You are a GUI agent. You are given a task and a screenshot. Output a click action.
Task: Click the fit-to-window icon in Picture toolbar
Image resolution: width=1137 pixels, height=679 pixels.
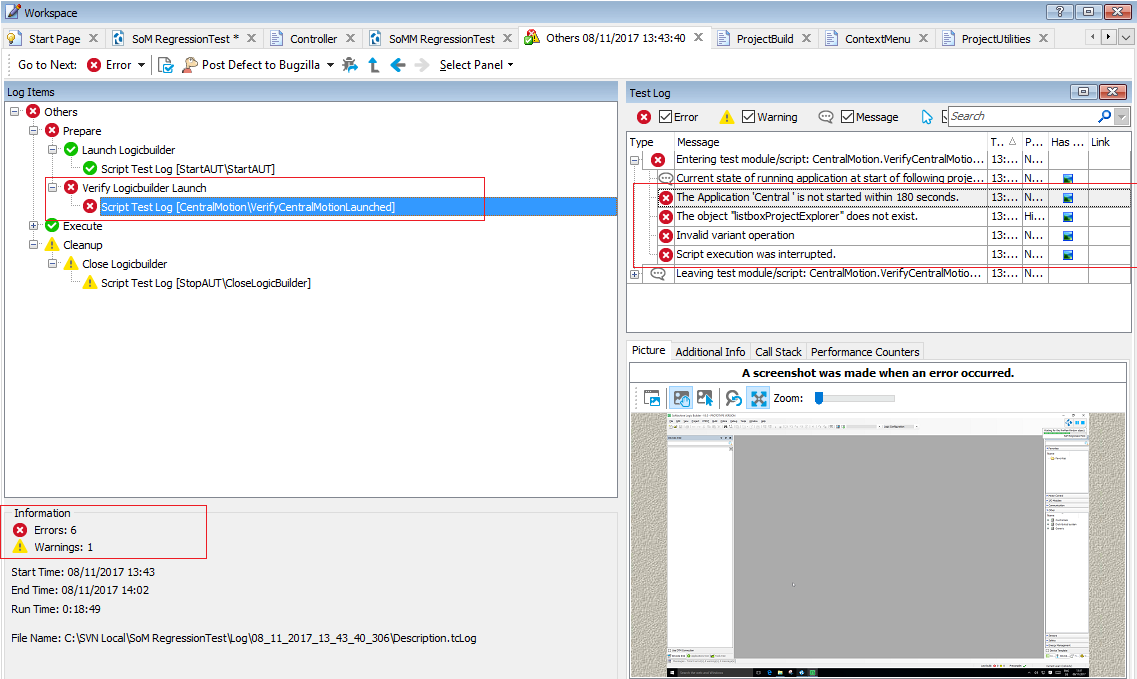point(759,398)
